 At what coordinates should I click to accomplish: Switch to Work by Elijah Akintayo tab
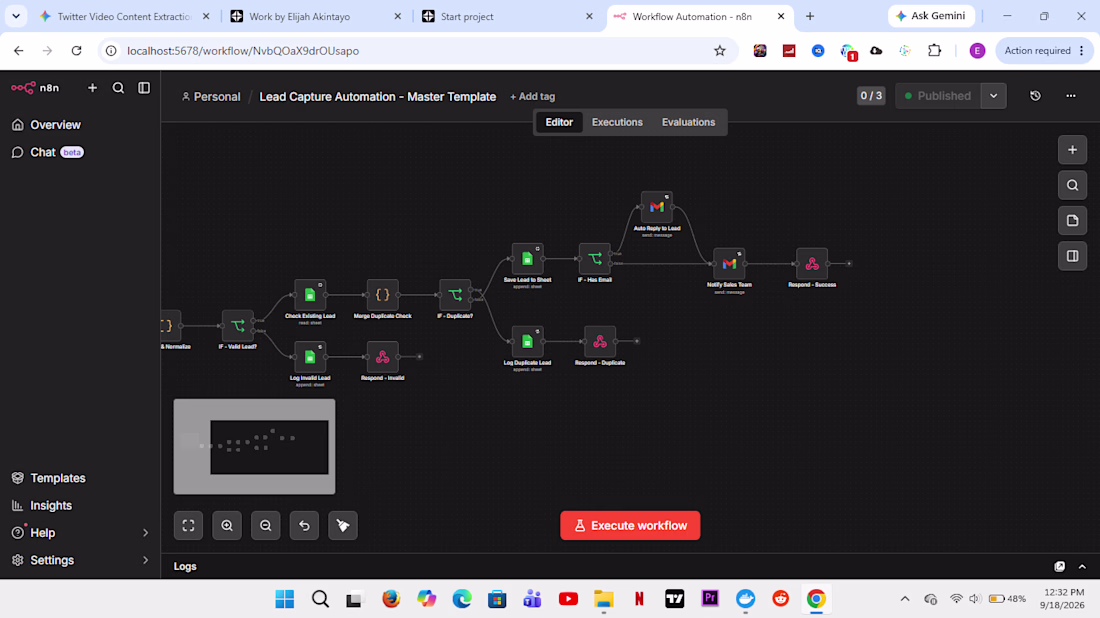point(316,16)
